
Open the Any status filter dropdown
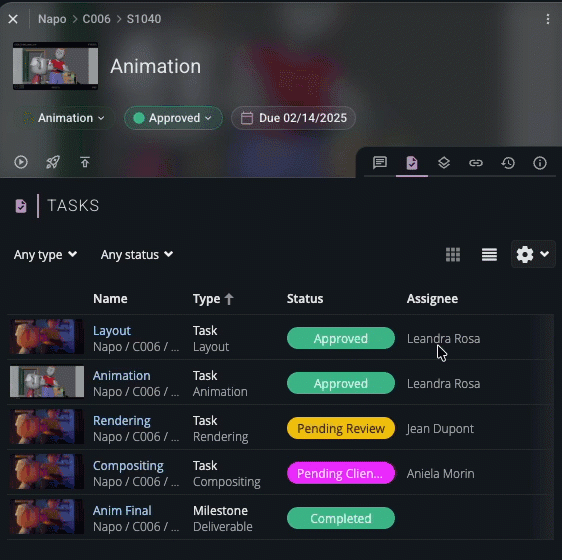pos(137,255)
